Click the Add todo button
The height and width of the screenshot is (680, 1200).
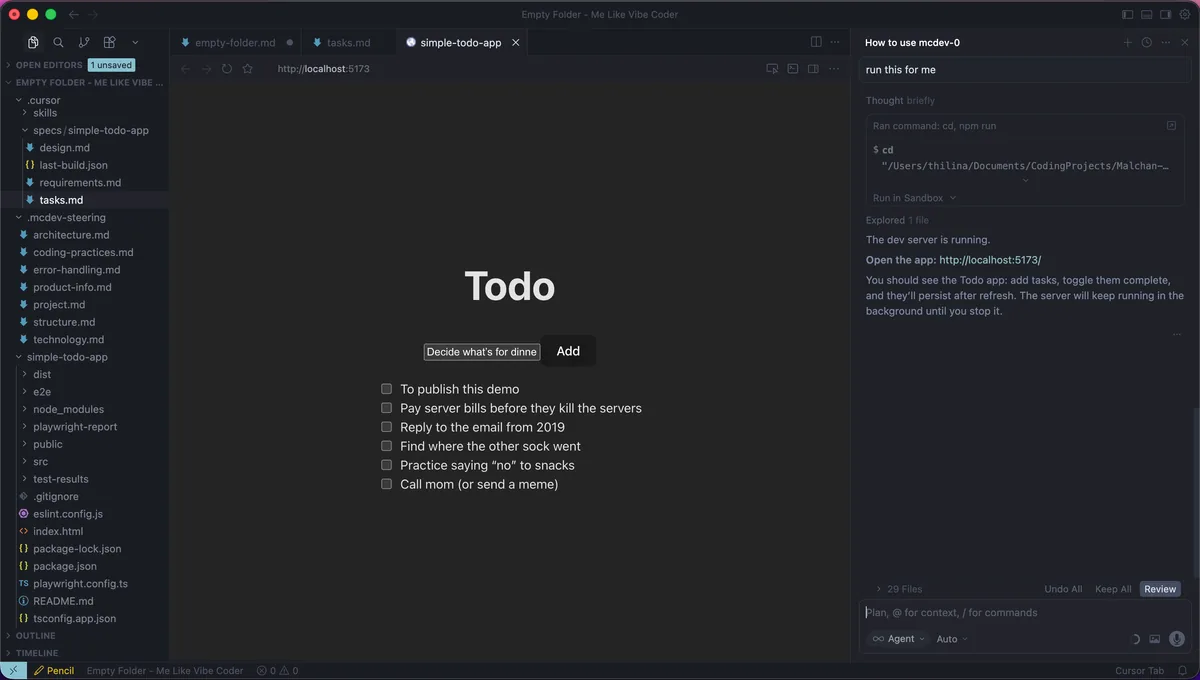(x=568, y=351)
